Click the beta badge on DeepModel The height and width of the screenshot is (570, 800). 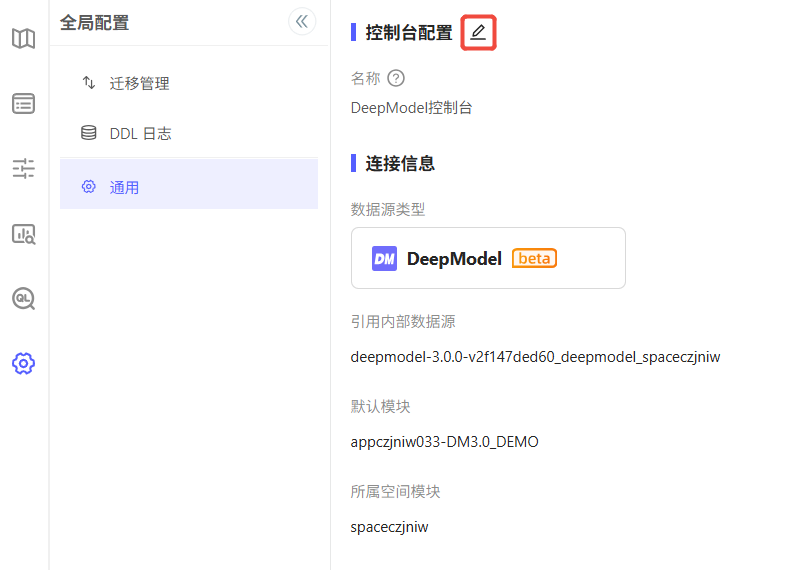(534, 258)
